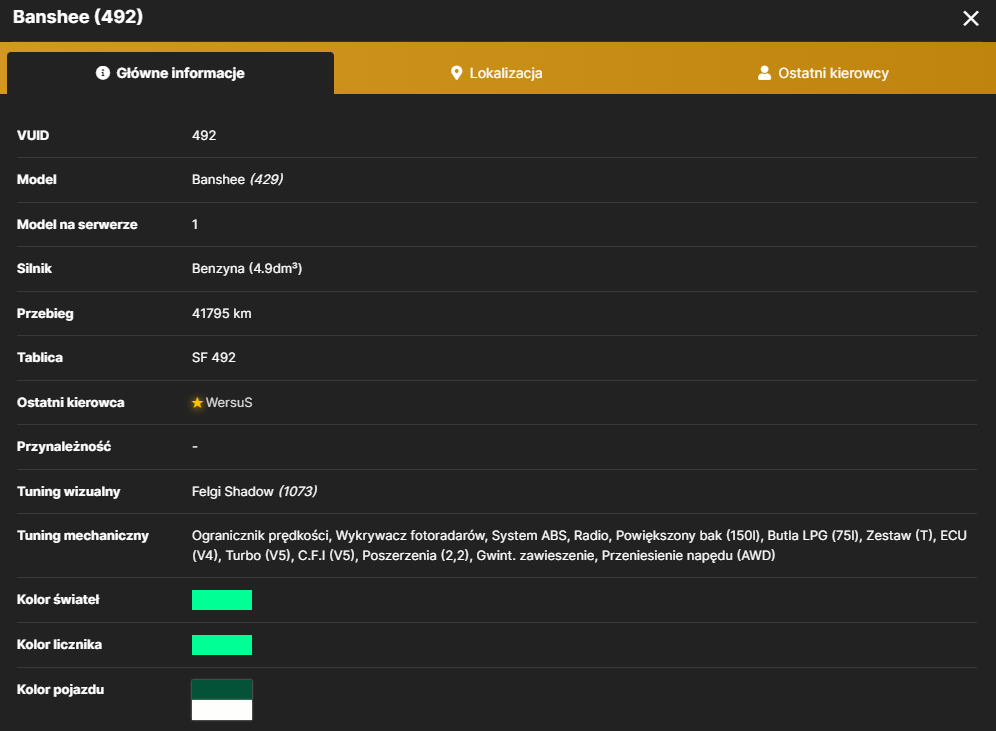Viewport: 996px width, 731px height.
Task: Click the Przynależność row label
Action: 64,446
